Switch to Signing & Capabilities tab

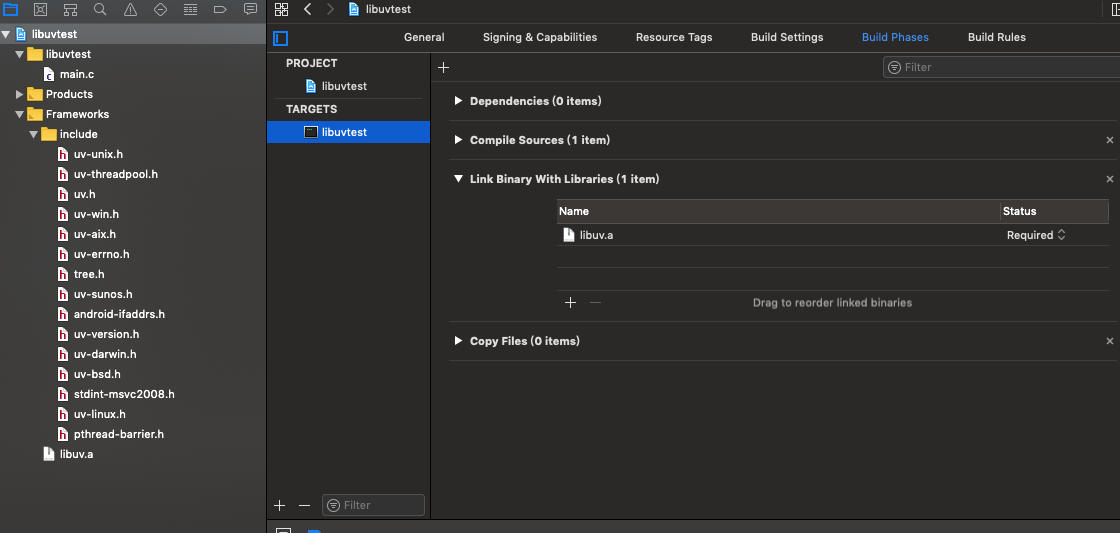[x=540, y=37]
